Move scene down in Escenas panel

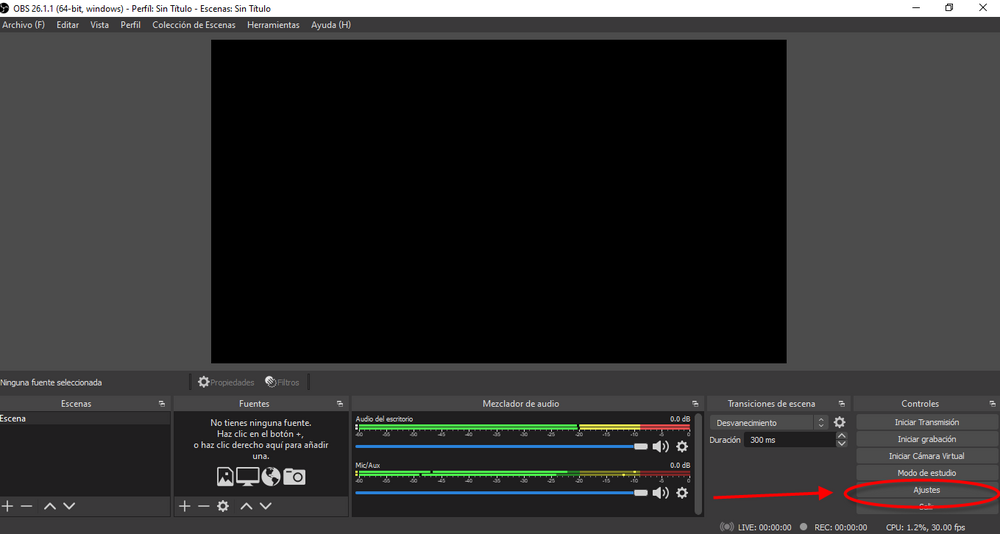pos(69,506)
